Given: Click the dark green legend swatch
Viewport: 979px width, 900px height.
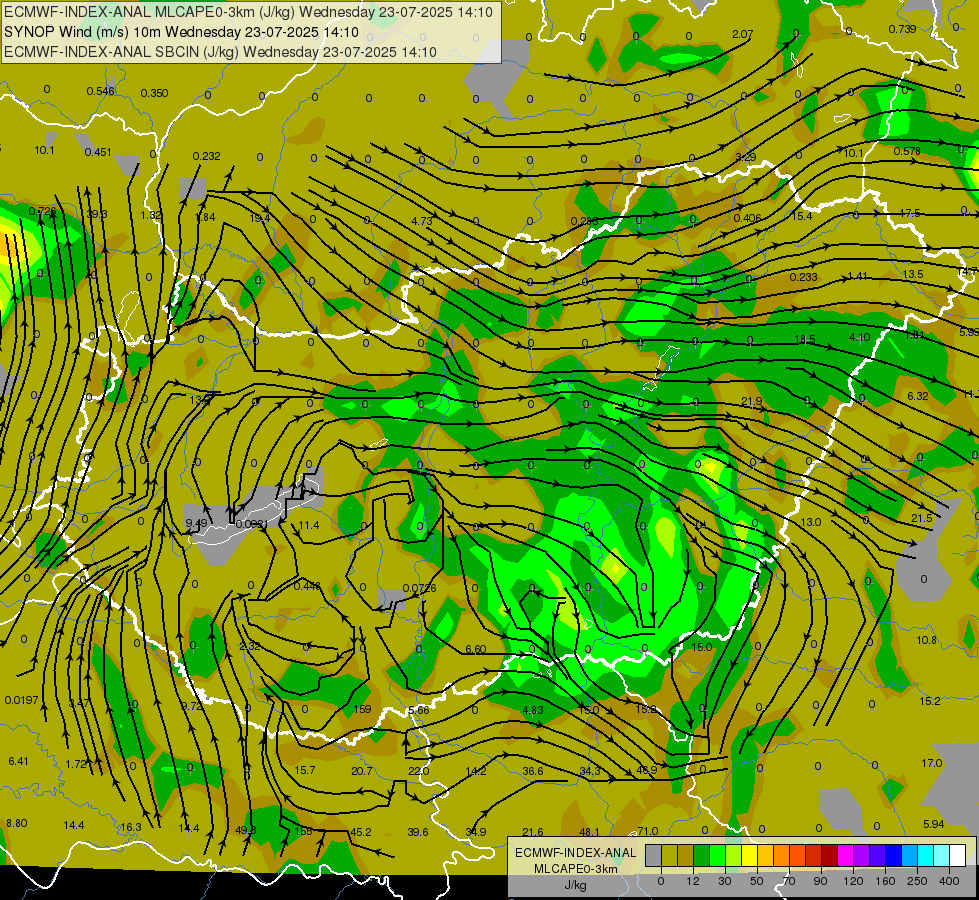Looking at the screenshot, I should tap(701, 856).
